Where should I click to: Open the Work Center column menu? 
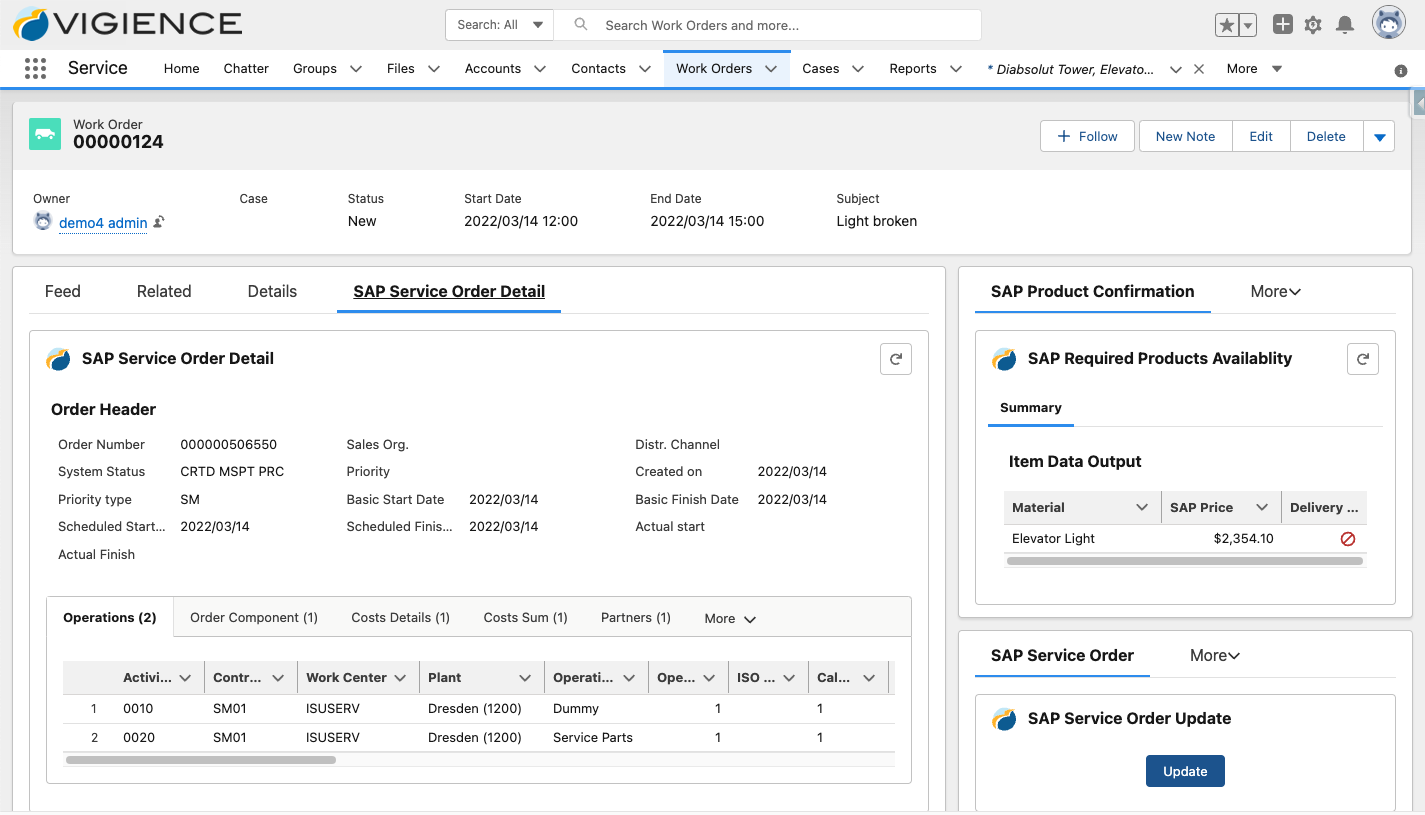click(400, 678)
